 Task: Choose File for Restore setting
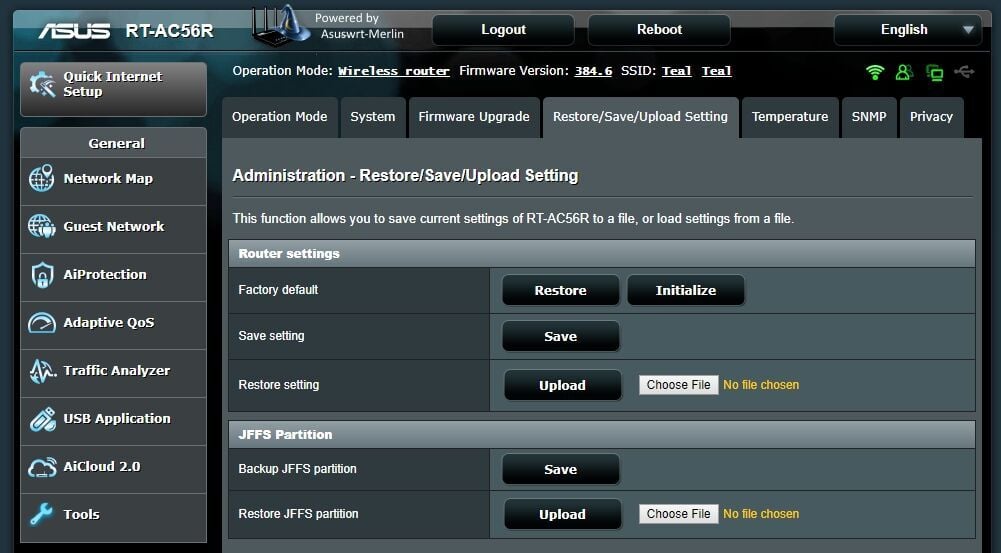pos(679,384)
